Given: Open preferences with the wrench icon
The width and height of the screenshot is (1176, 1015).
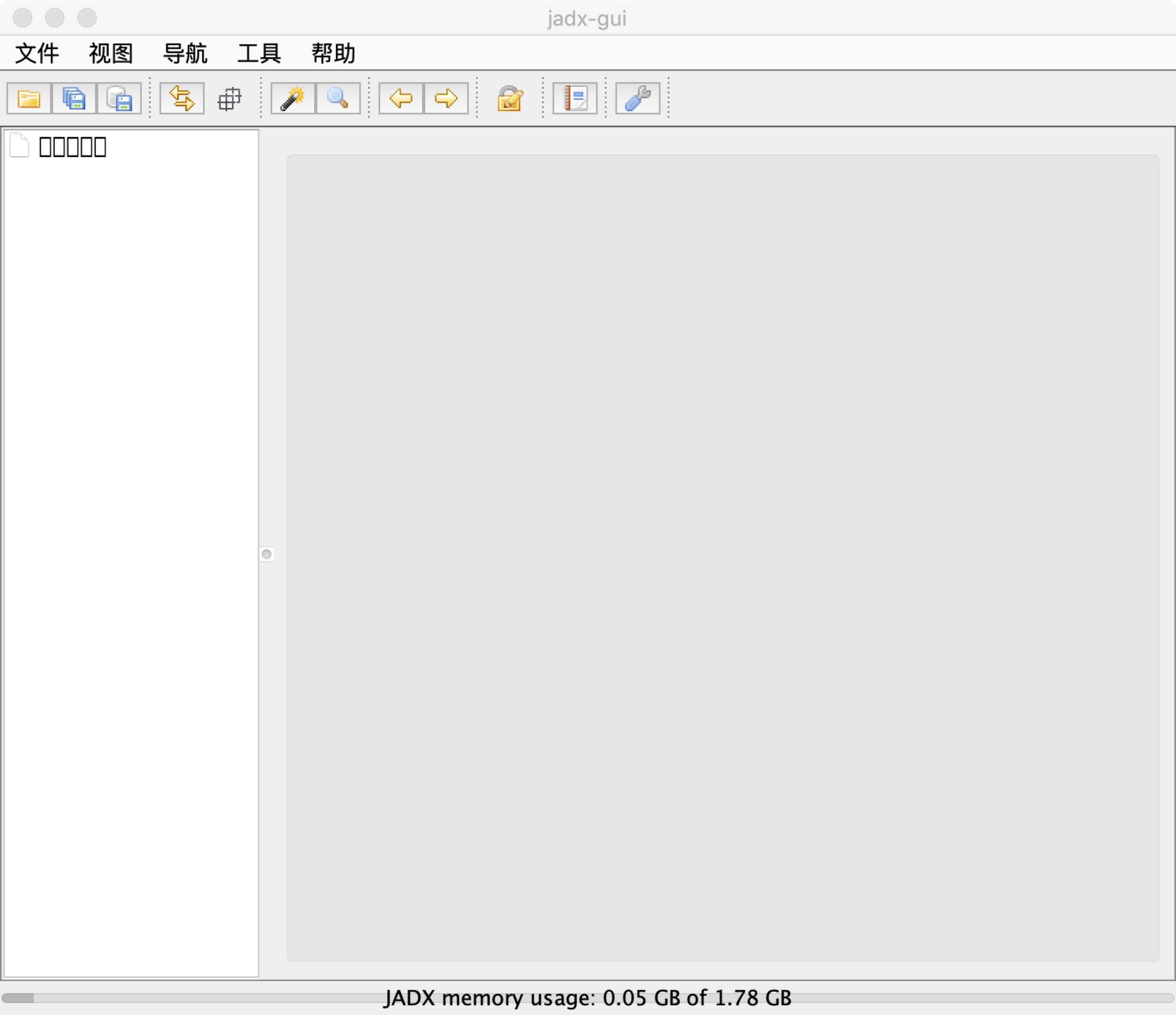Looking at the screenshot, I should (x=638, y=99).
